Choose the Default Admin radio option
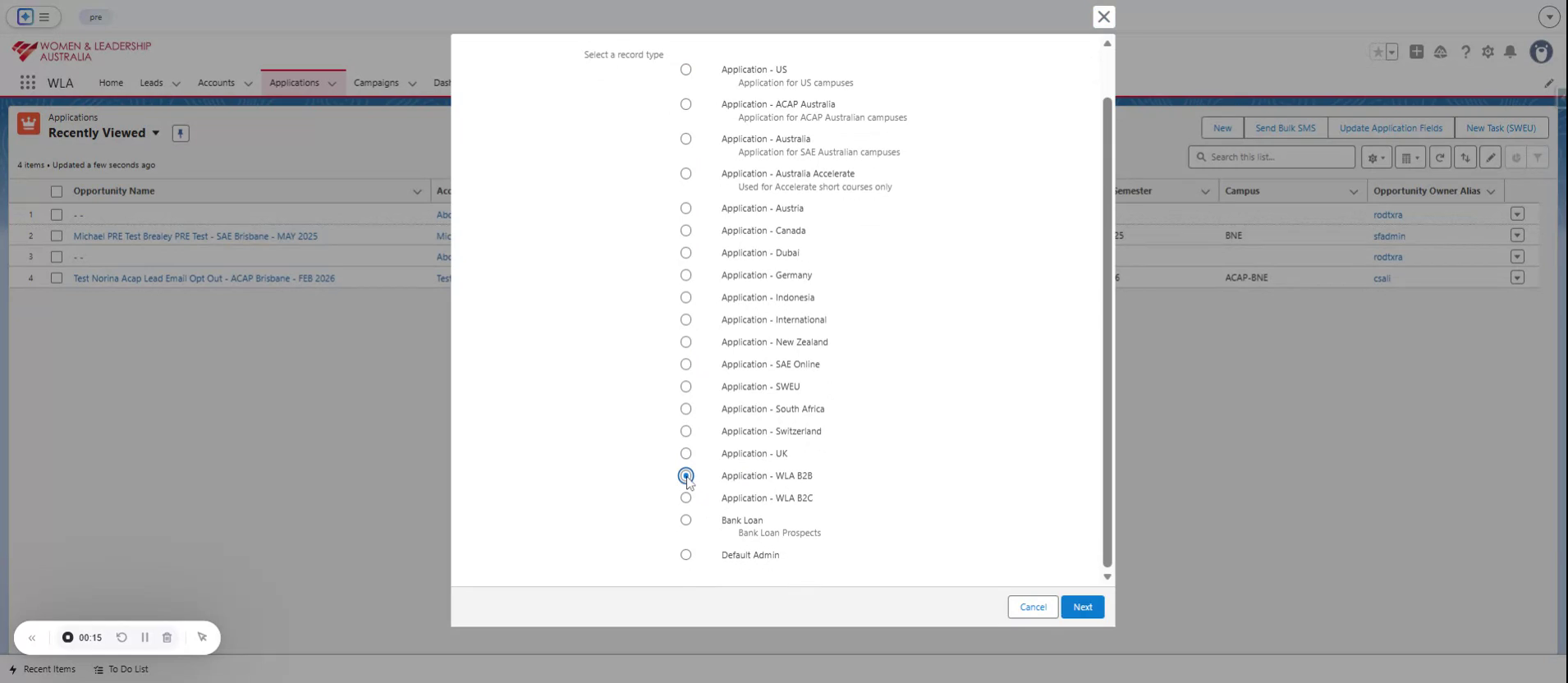 point(685,555)
